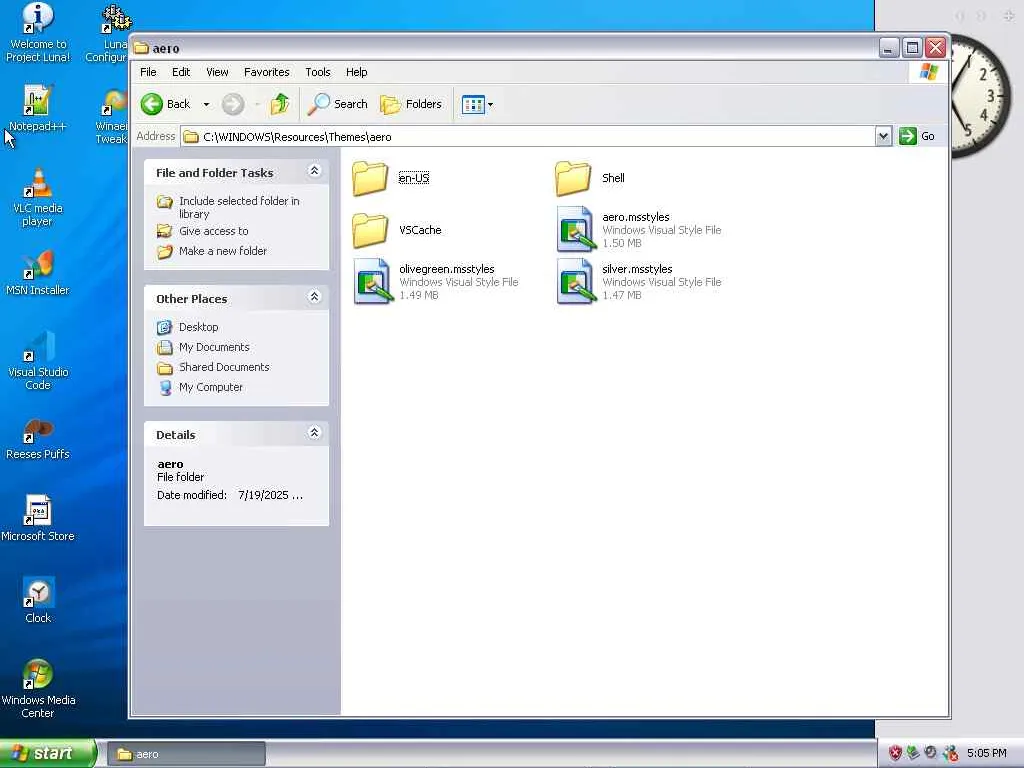
Task: Open the Edit menu
Action: pyautogui.click(x=181, y=72)
